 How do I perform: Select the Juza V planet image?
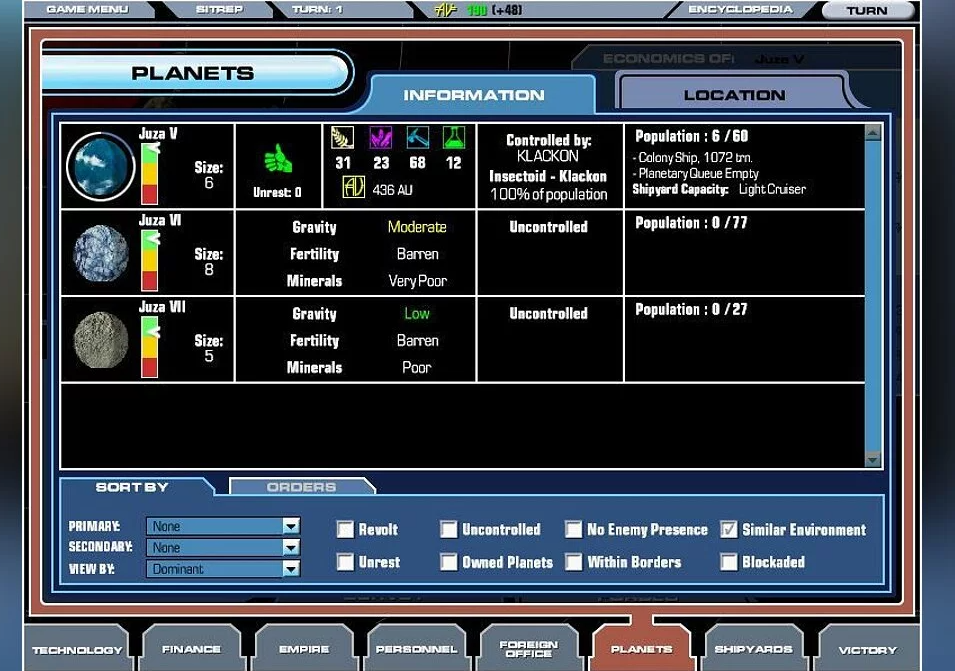pyautogui.click(x=101, y=166)
